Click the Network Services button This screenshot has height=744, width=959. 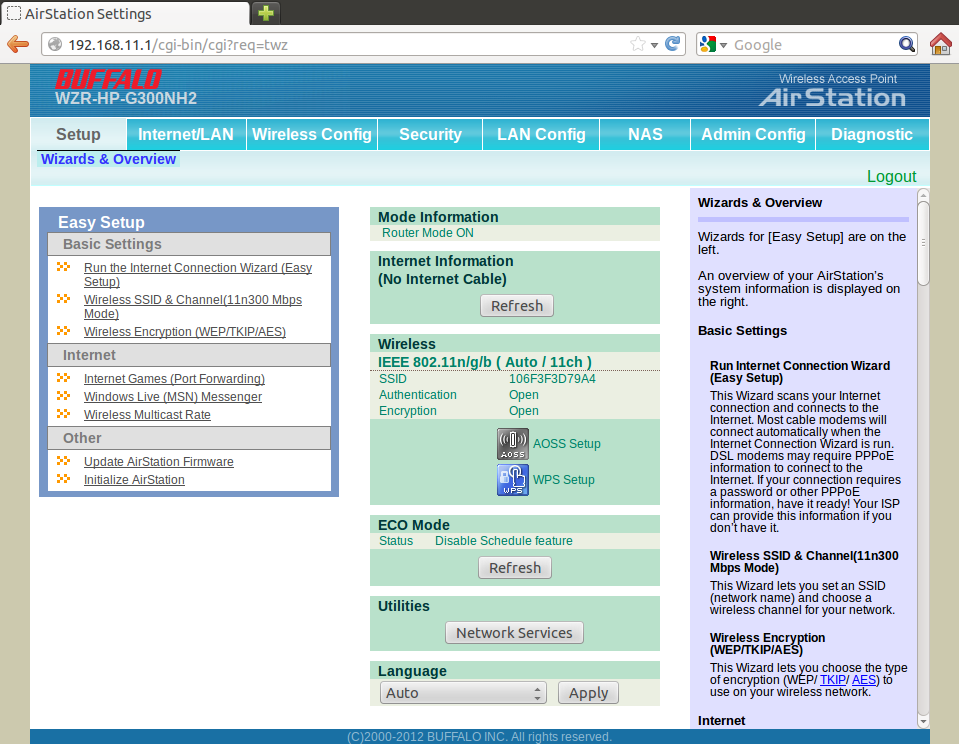click(x=514, y=633)
